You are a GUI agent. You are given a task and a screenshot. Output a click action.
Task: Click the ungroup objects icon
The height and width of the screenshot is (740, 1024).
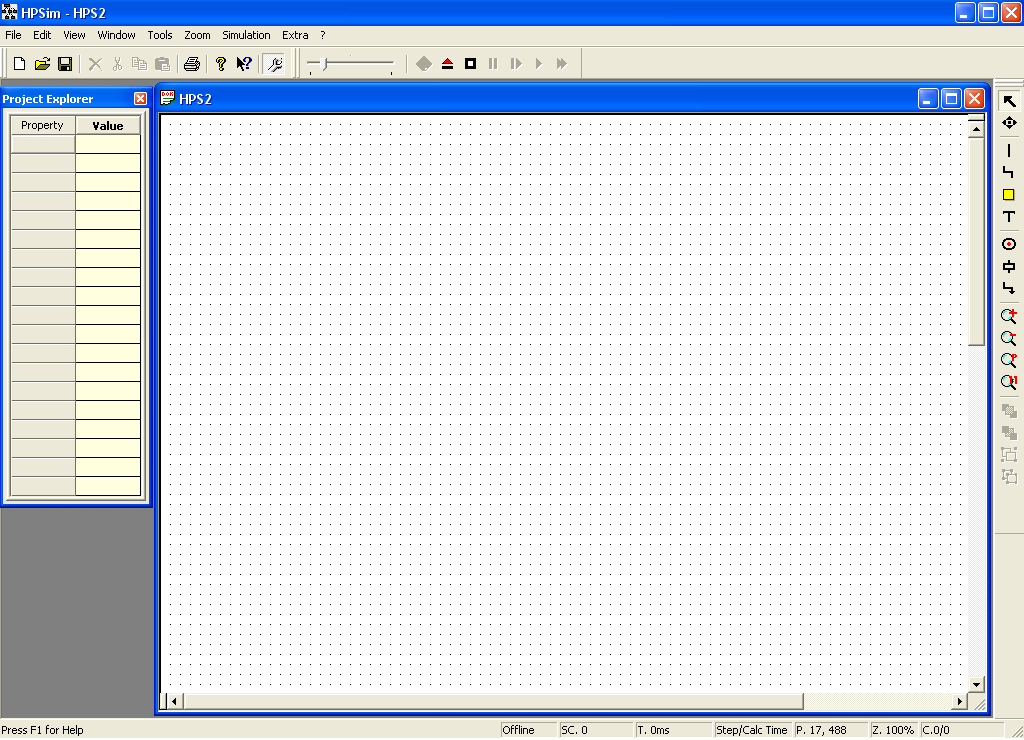(x=1009, y=476)
